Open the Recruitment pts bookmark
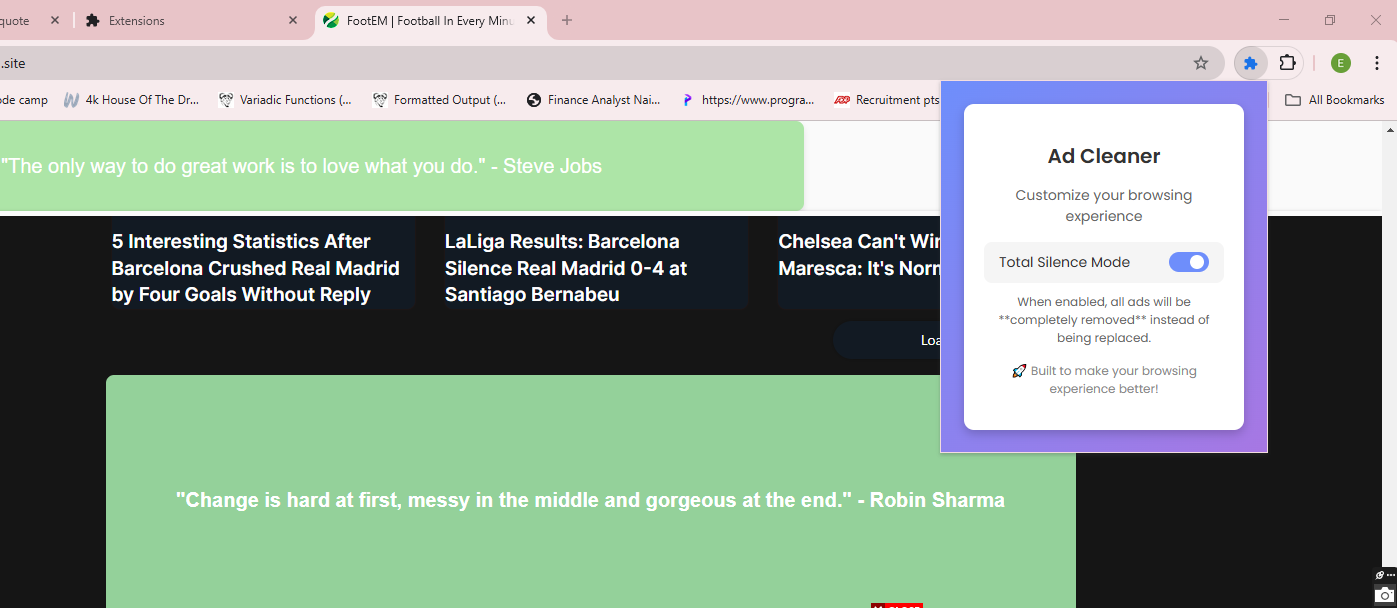This screenshot has width=1397, height=608. point(887,100)
